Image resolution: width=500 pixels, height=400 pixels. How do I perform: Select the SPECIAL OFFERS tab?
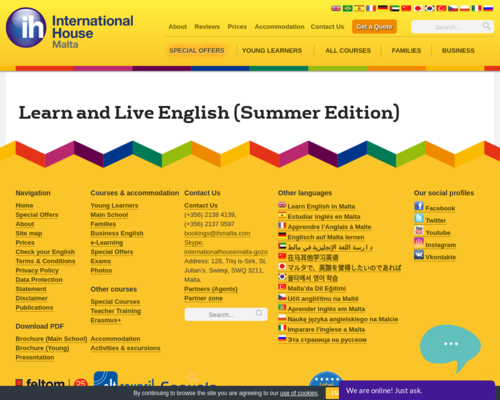[x=197, y=51]
